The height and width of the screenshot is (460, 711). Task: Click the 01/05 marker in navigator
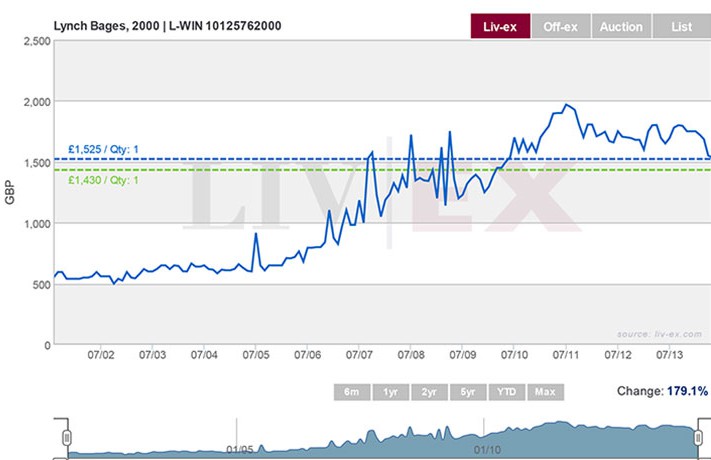[x=239, y=450]
